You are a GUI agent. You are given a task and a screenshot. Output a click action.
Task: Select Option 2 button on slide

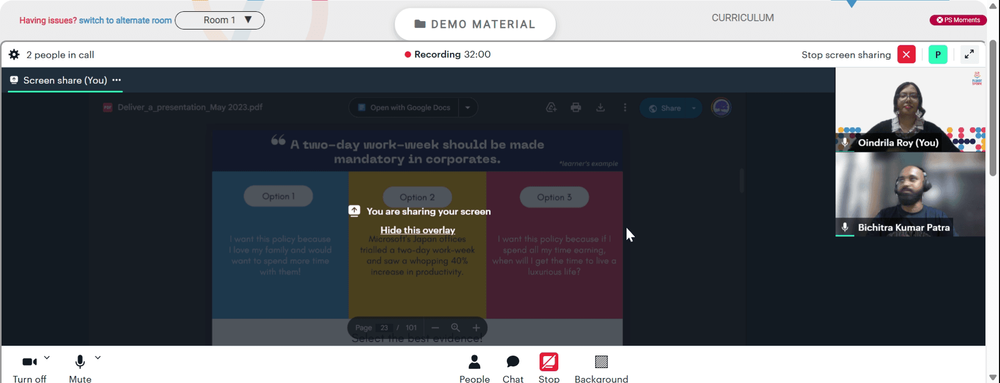coord(417,197)
